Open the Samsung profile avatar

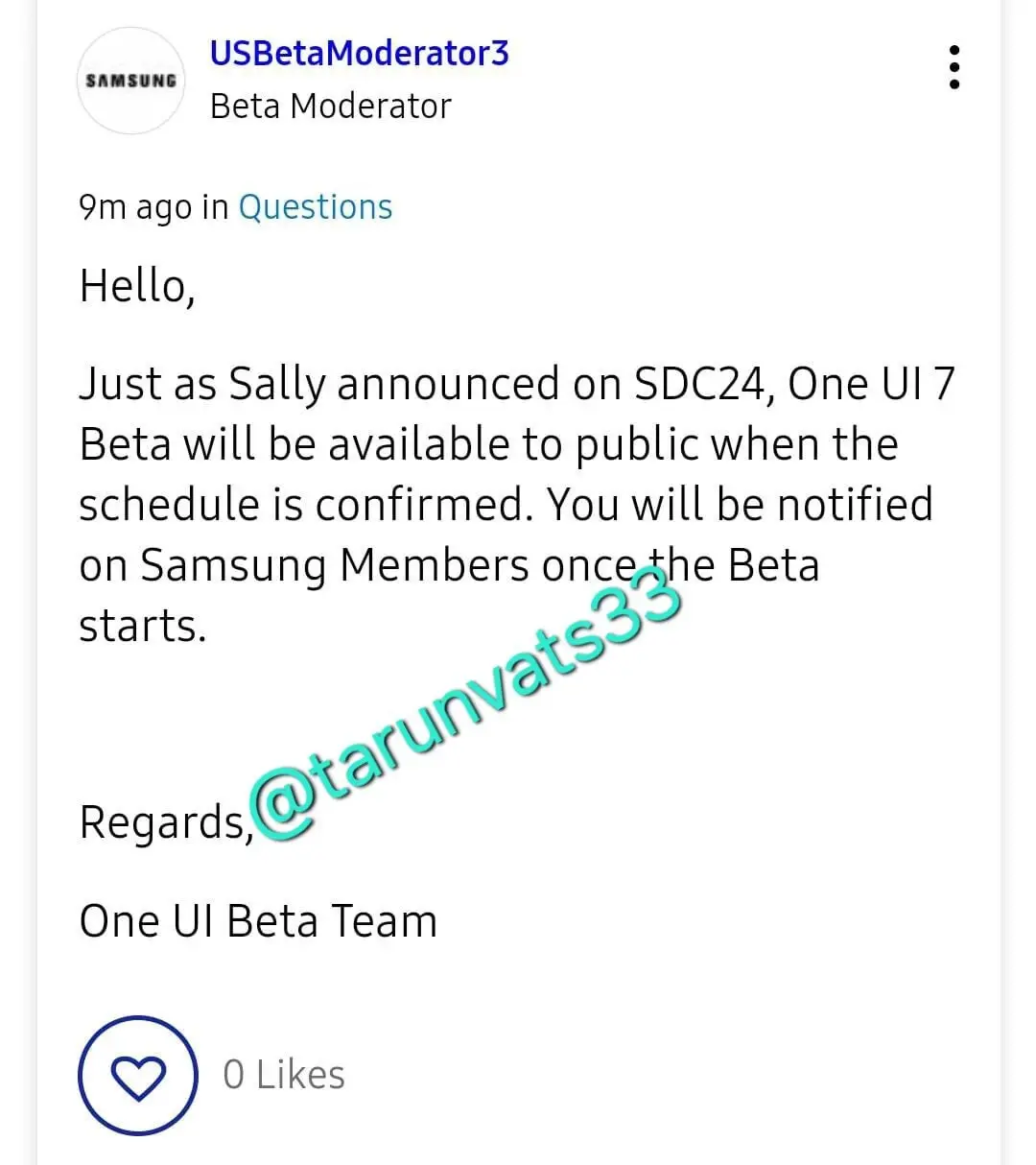(x=131, y=81)
